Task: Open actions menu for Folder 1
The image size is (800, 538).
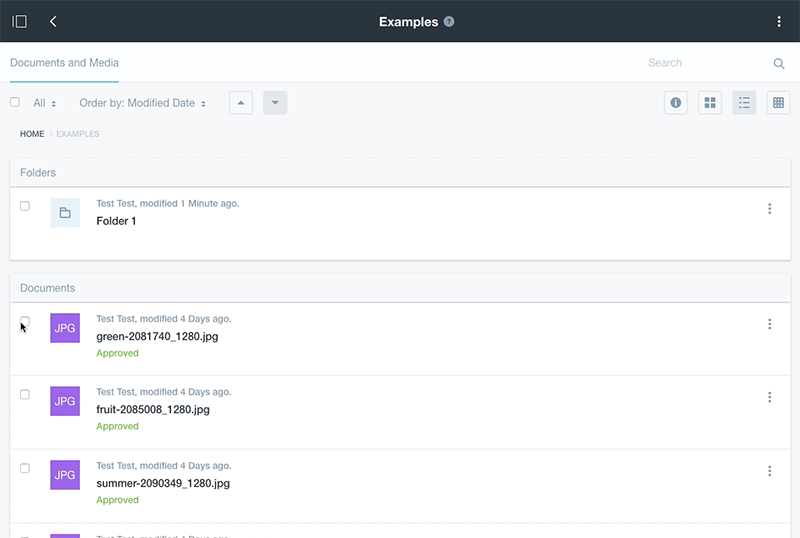Action: pos(769,209)
